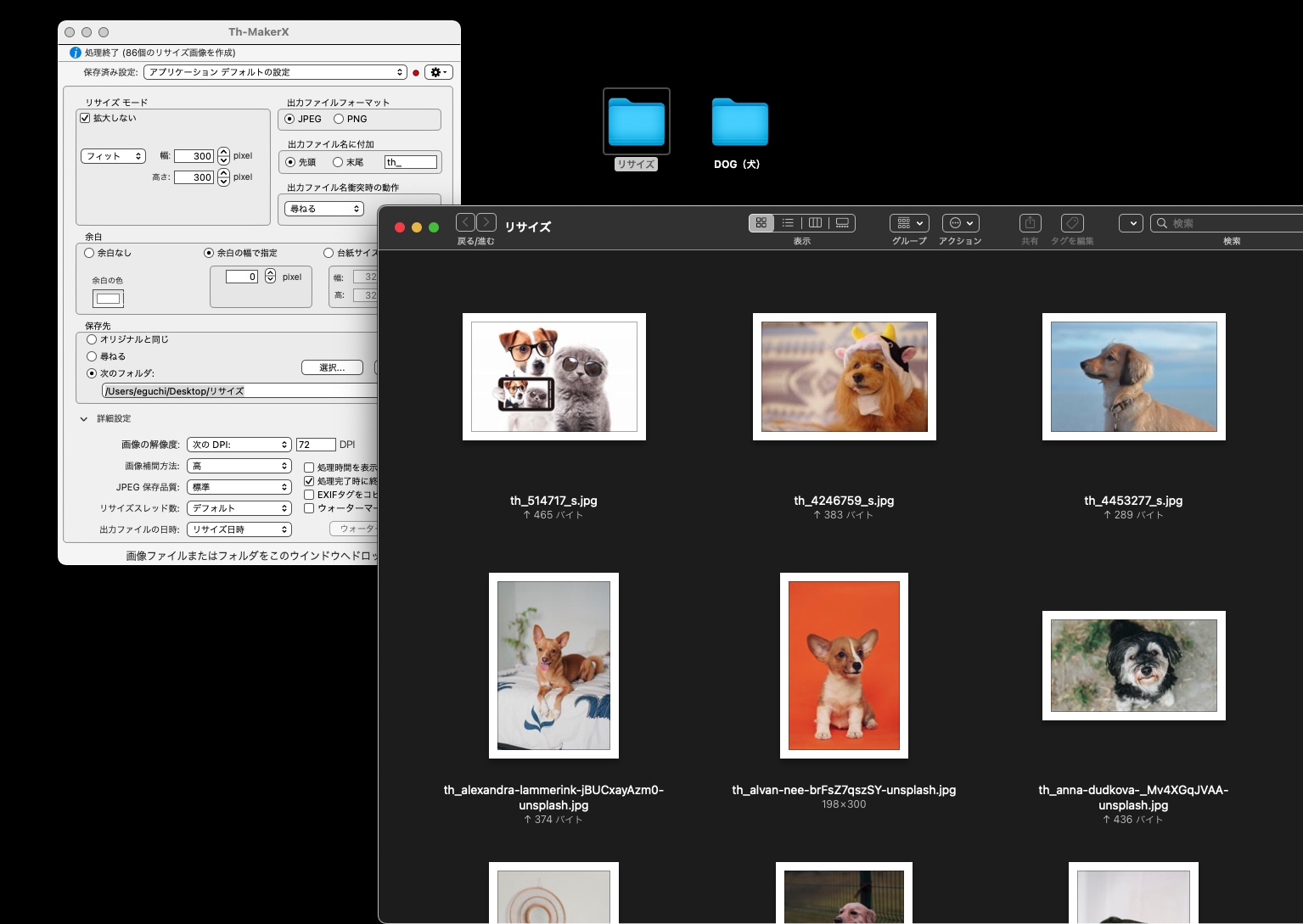Select 余白なし radio option

[89, 253]
